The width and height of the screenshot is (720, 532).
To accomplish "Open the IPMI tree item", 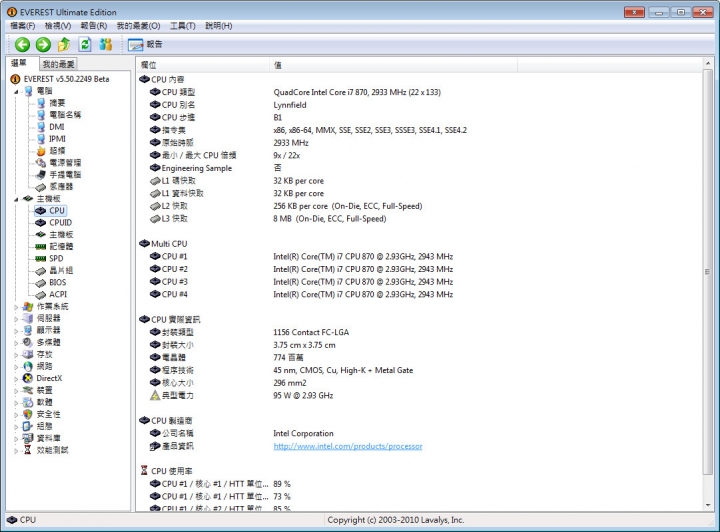I will (57, 139).
